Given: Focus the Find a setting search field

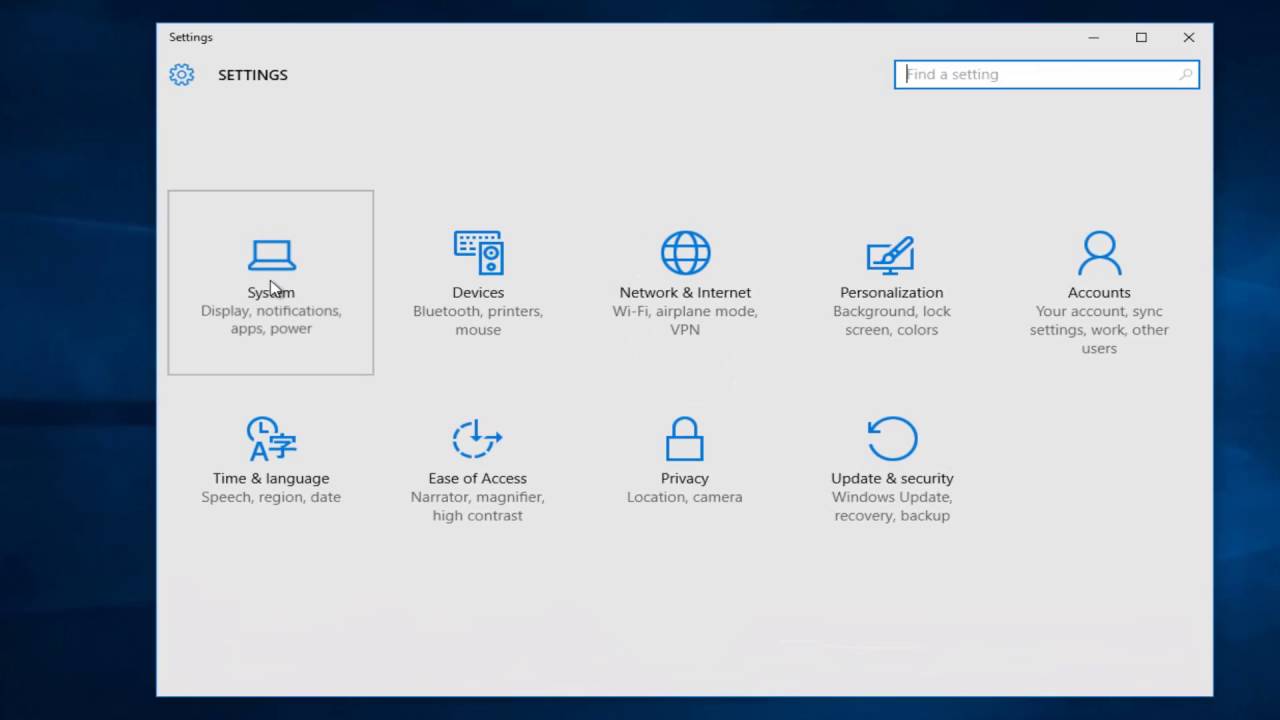Looking at the screenshot, I should click(1047, 74).
